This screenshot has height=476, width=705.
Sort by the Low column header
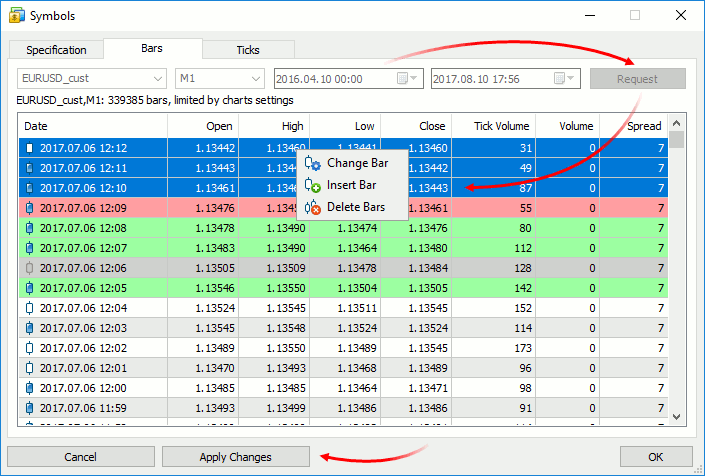click(345, 126)
